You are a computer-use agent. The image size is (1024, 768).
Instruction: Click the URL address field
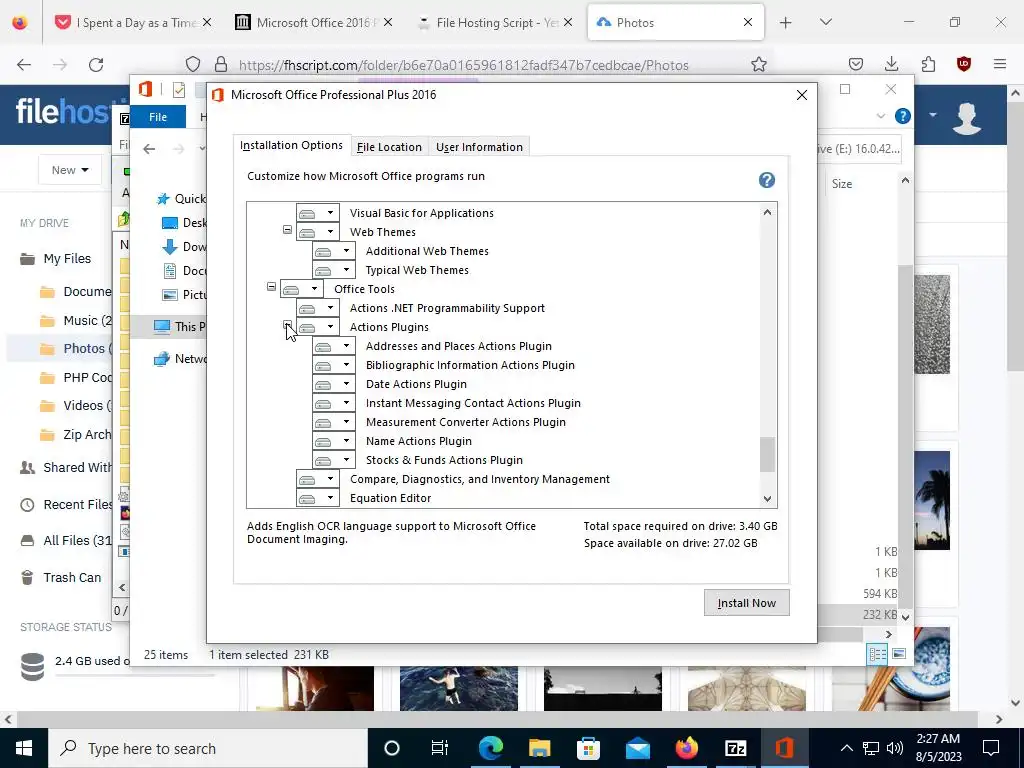tap(464, 65)
